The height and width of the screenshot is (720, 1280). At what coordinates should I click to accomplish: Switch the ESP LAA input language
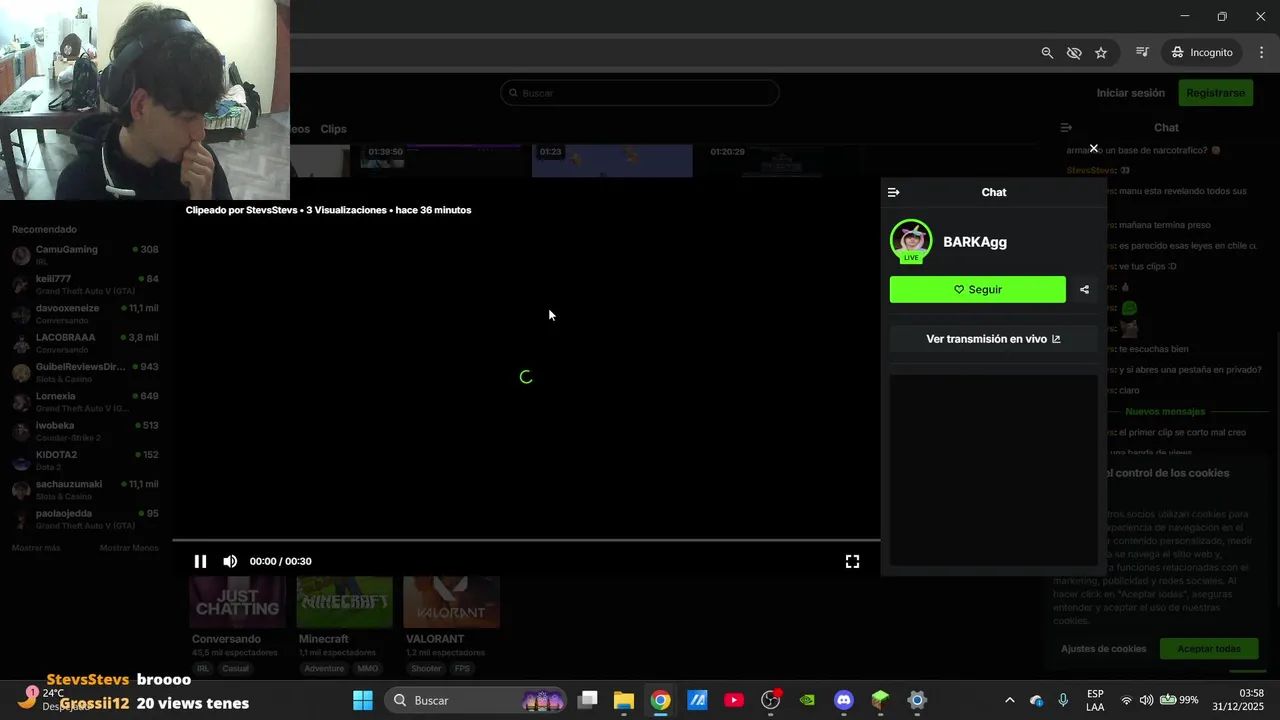(x=1095, y=700)
